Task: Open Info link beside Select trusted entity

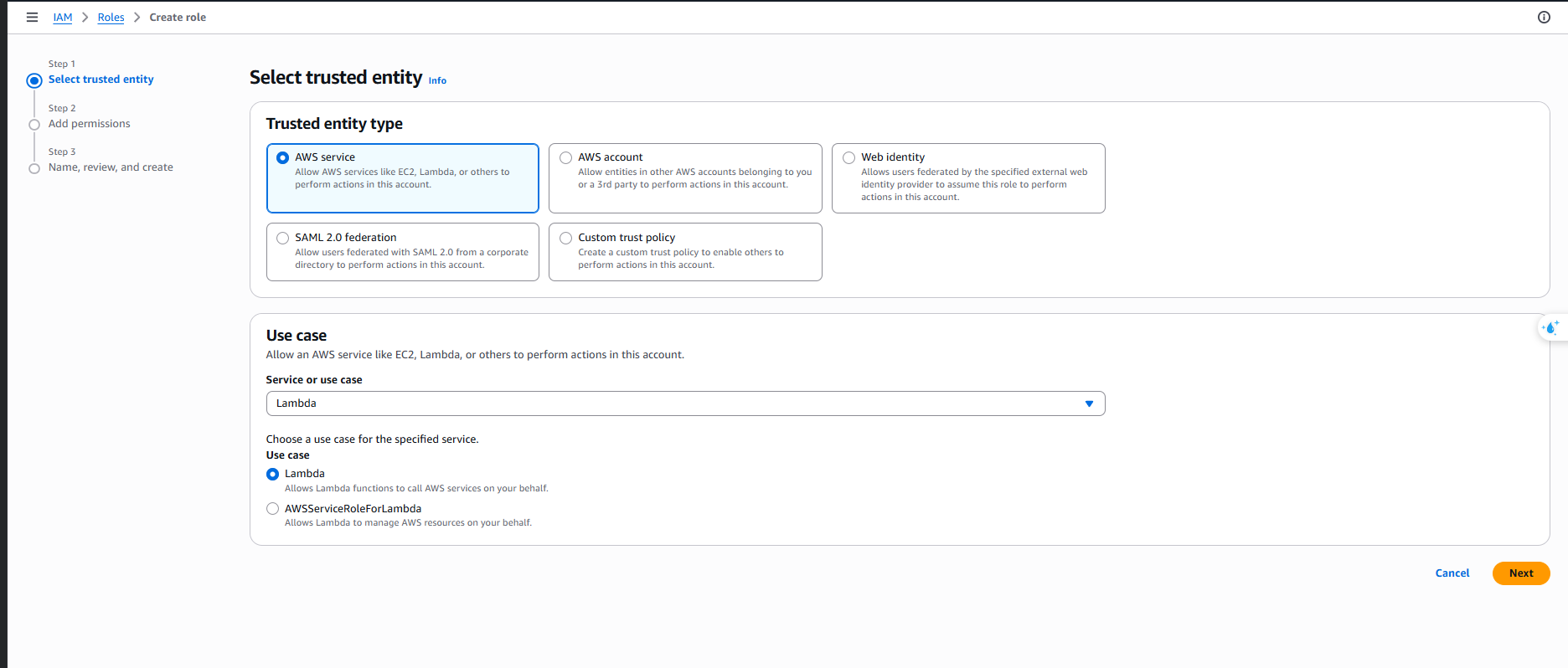Action: 437,80
